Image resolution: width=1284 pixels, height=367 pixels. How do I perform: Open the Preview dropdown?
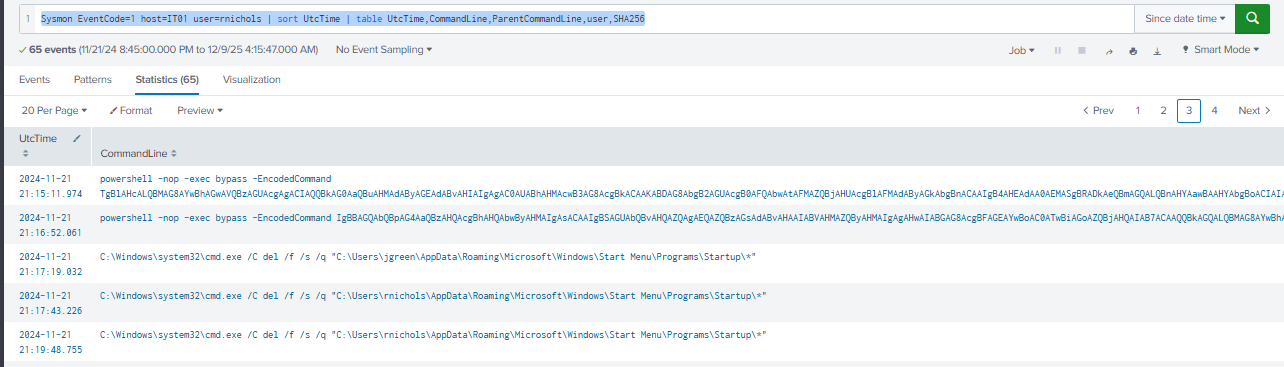200,111
